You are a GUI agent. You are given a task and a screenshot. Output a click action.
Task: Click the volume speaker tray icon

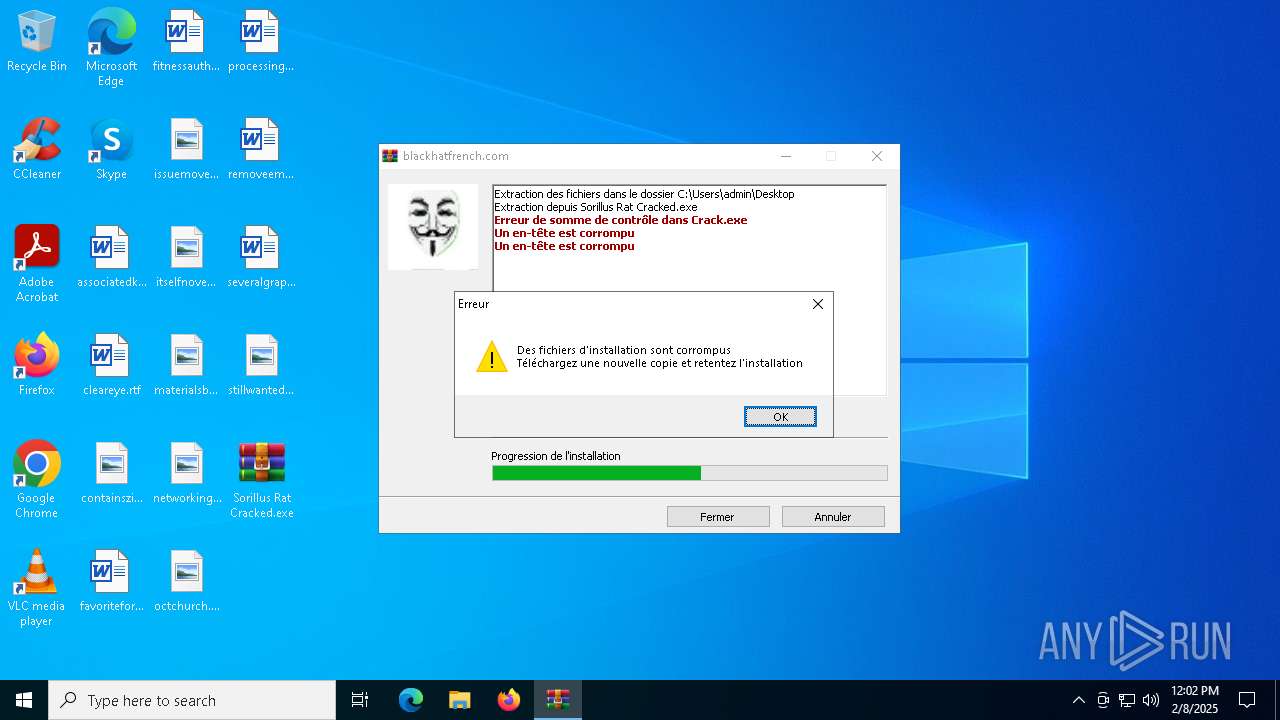click(1151, 700)
